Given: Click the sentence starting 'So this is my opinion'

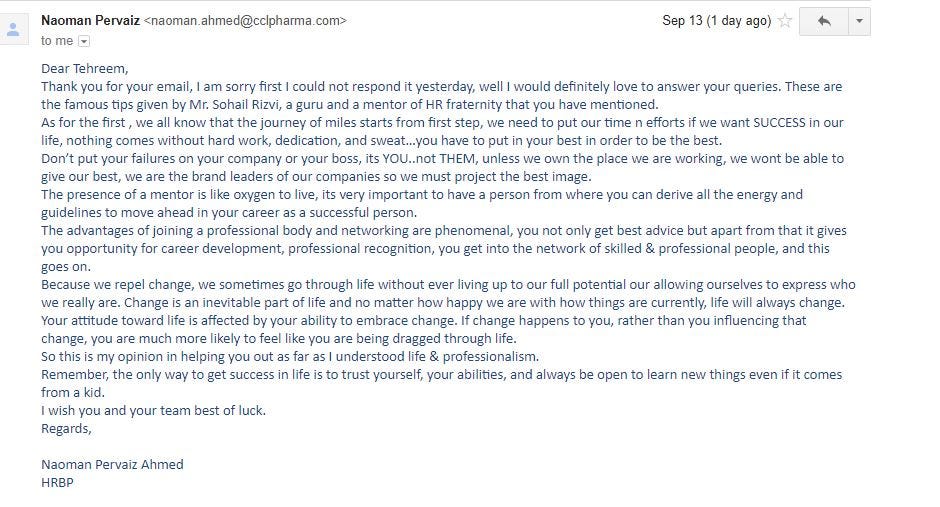Looking at the screenshot, I should [290, 357].
